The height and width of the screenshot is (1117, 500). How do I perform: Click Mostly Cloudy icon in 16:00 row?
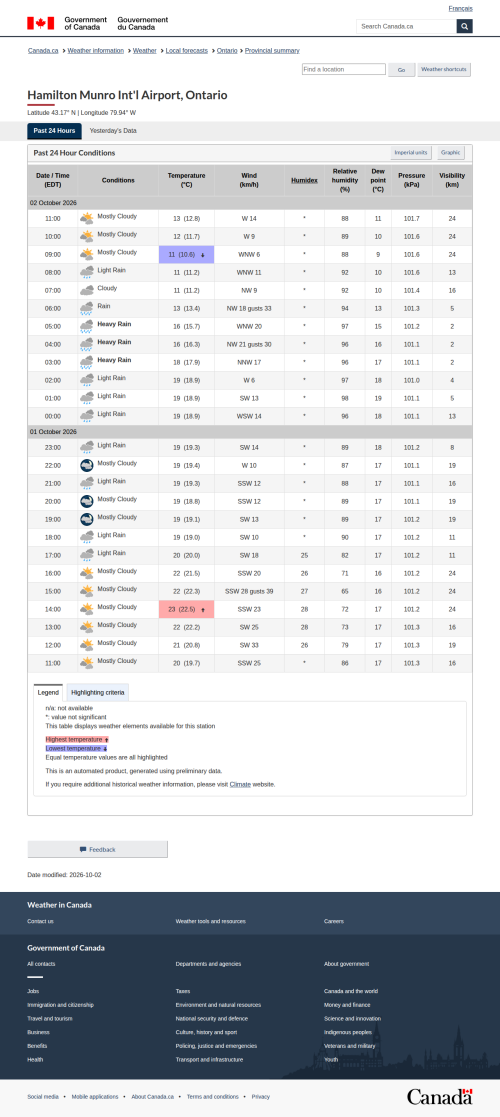click(x=87, y=573)
